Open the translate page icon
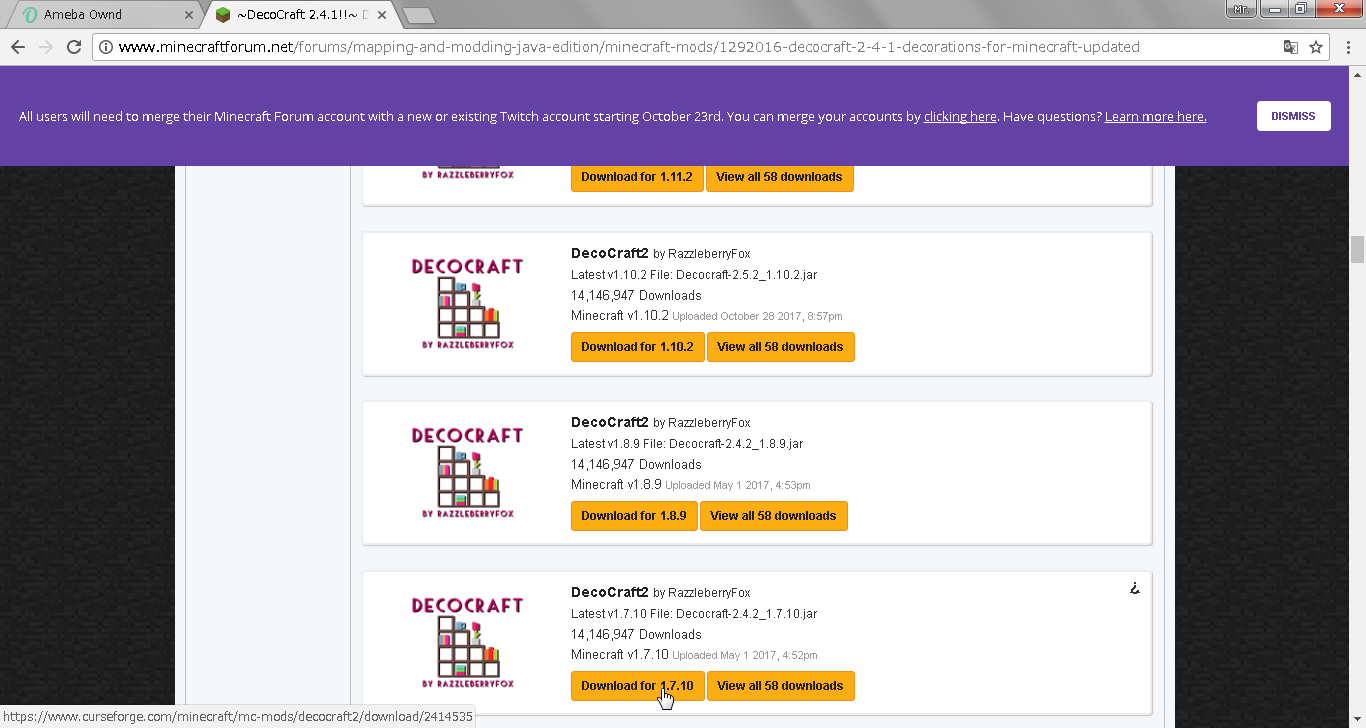The image size is (1366, 728). (x=1291, y=47)
